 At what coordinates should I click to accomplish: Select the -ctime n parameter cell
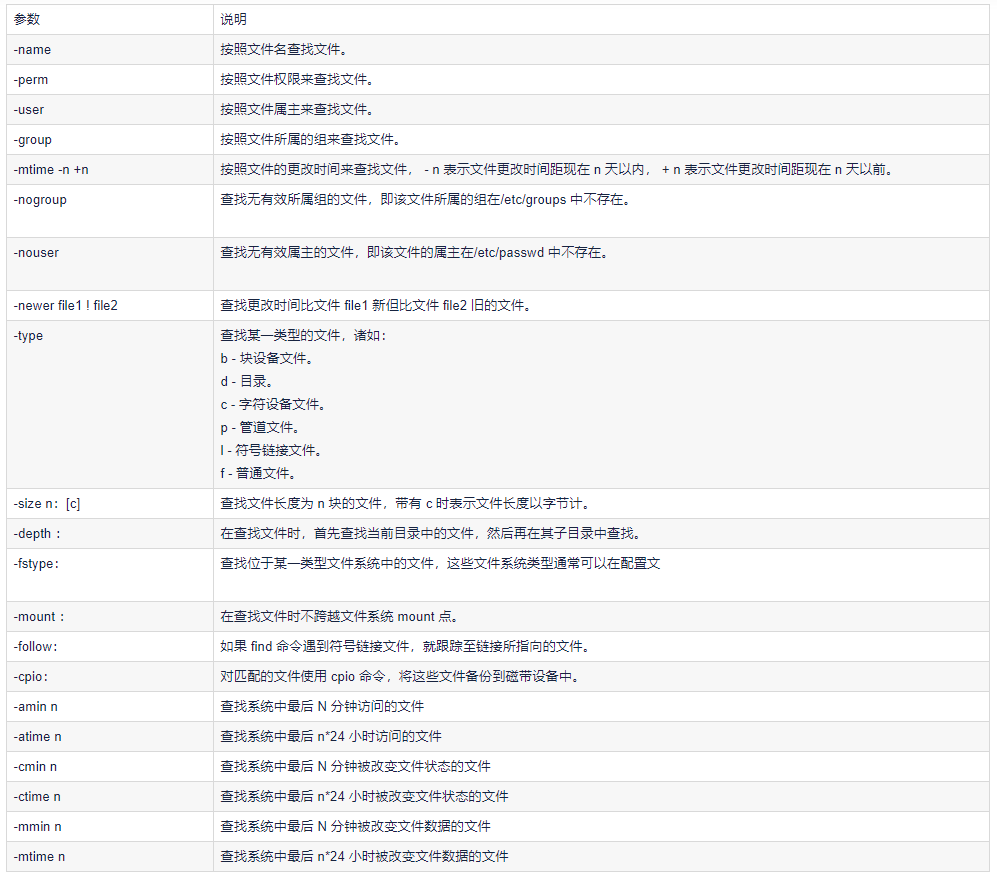(37, 796)
